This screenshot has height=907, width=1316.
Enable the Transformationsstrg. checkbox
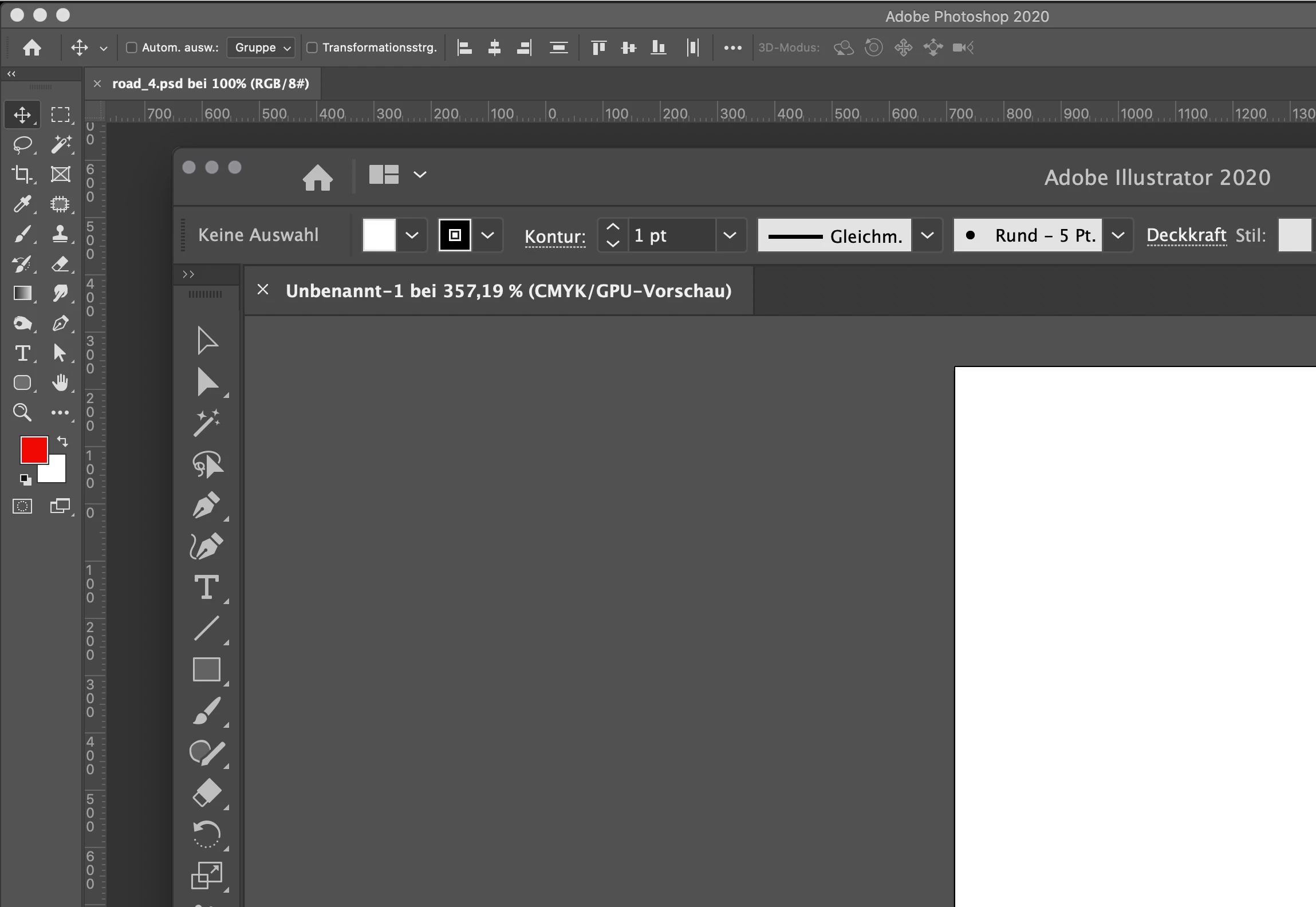[x=312, y=48]
